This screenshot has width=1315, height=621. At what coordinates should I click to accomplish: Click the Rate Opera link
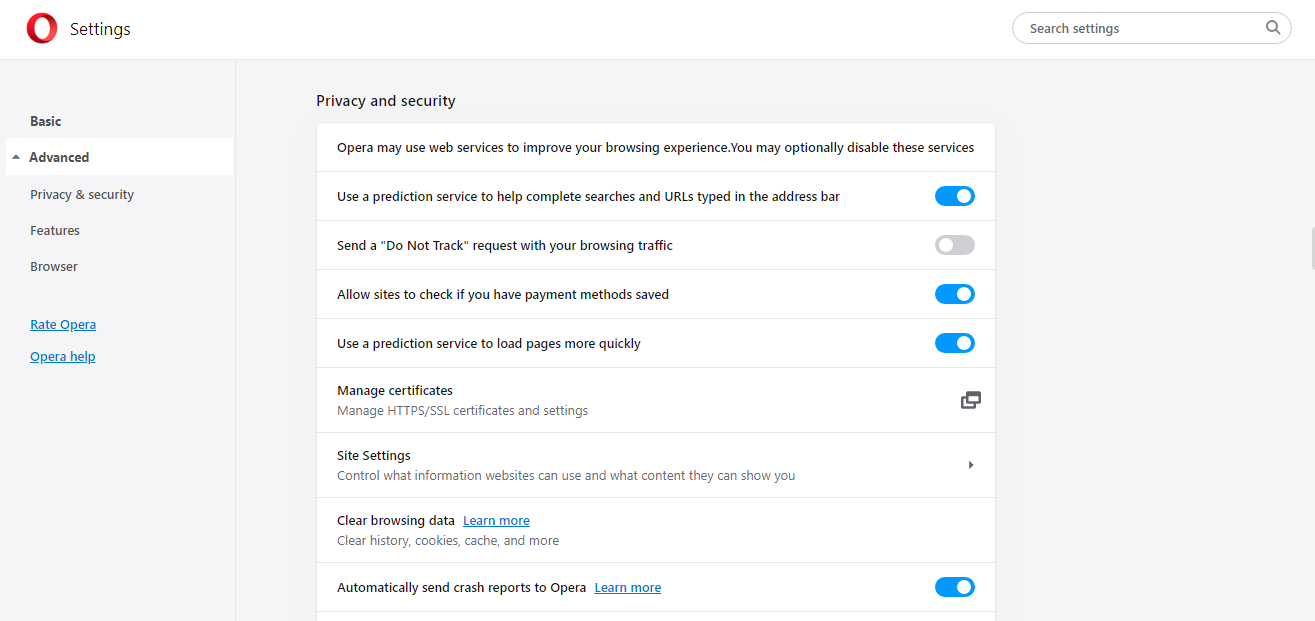click(63, 325)
